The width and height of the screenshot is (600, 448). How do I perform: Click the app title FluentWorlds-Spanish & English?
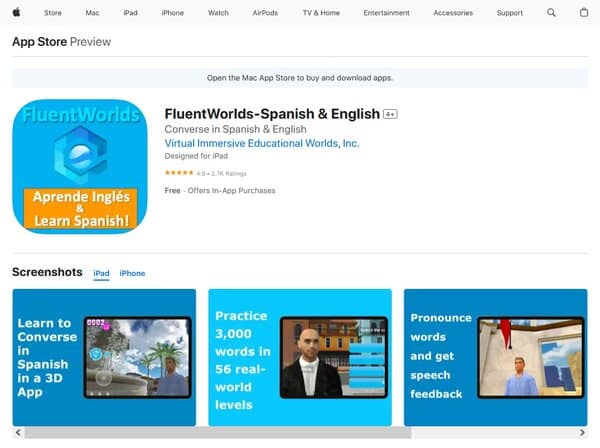[x=272, y=114]
